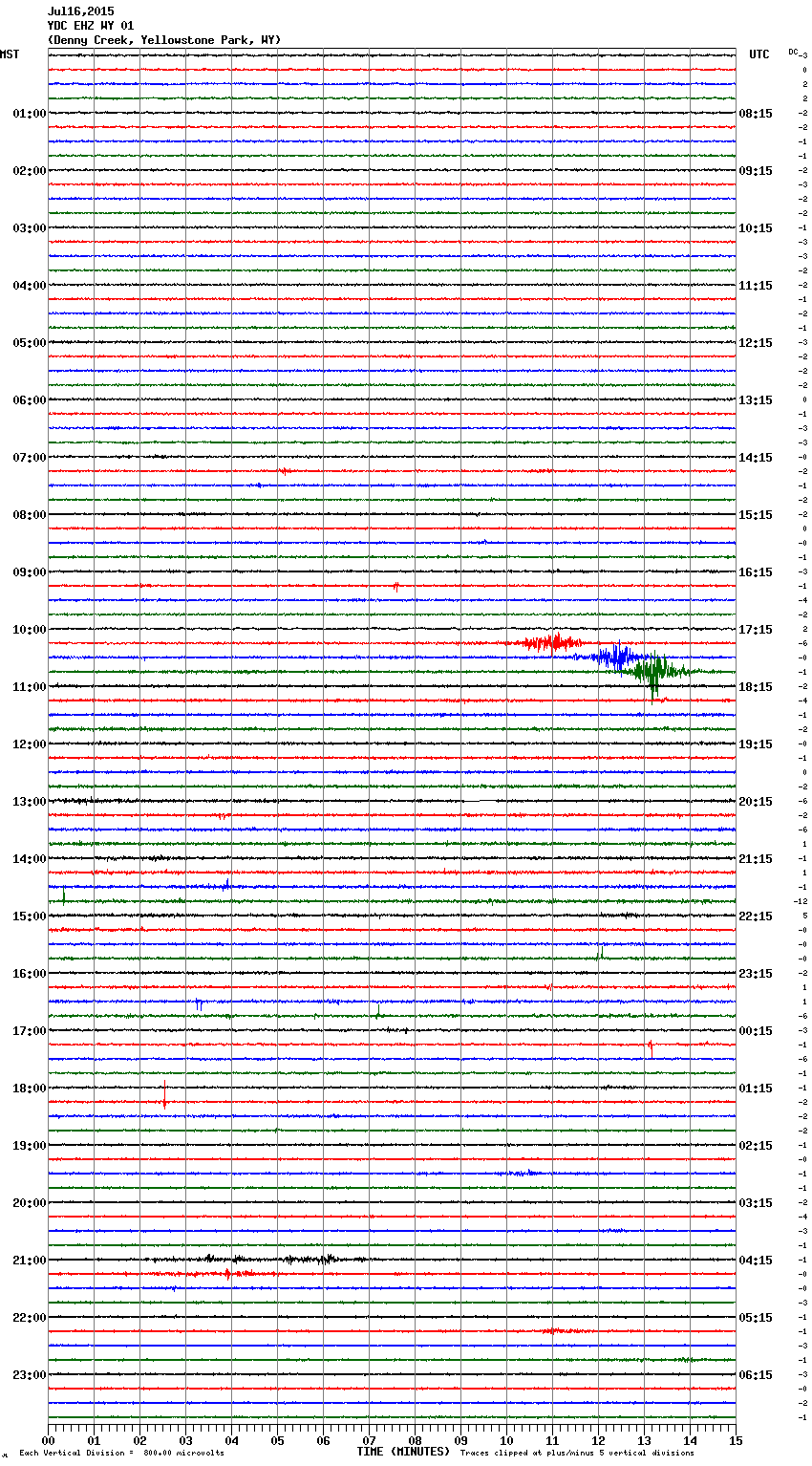Image resolution: width=812 pixels, height=1466 pixels.
Task: Select the MST time label '07:00'
Action: point(29,458)
